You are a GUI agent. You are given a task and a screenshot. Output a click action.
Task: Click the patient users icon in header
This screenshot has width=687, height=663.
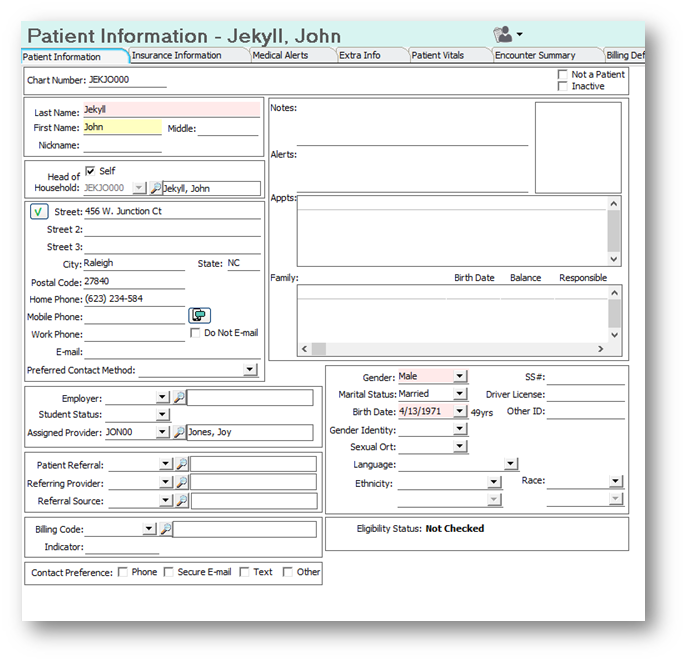(x=503, y=35)
